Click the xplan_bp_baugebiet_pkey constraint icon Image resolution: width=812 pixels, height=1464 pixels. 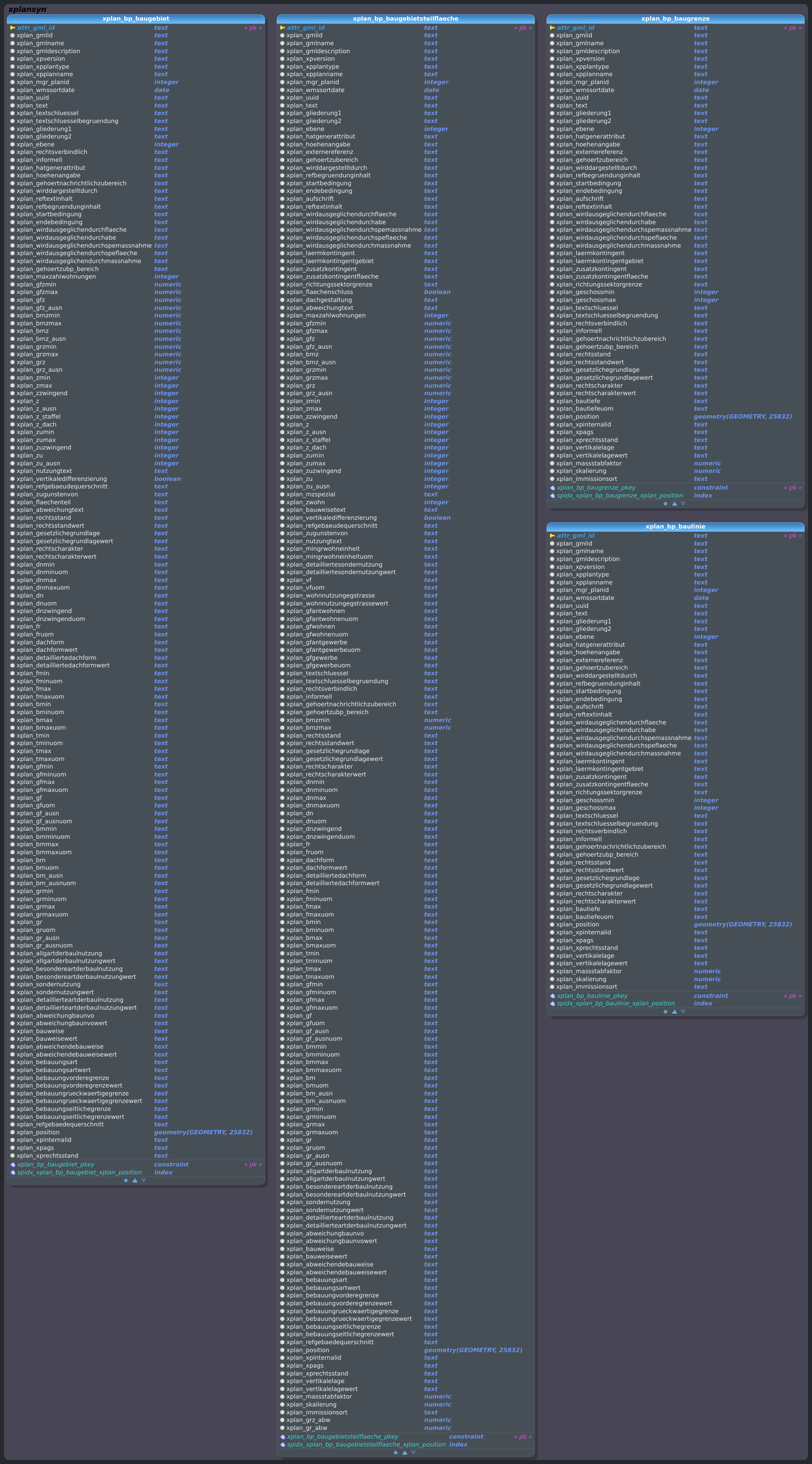click(x=13, y=1164)
